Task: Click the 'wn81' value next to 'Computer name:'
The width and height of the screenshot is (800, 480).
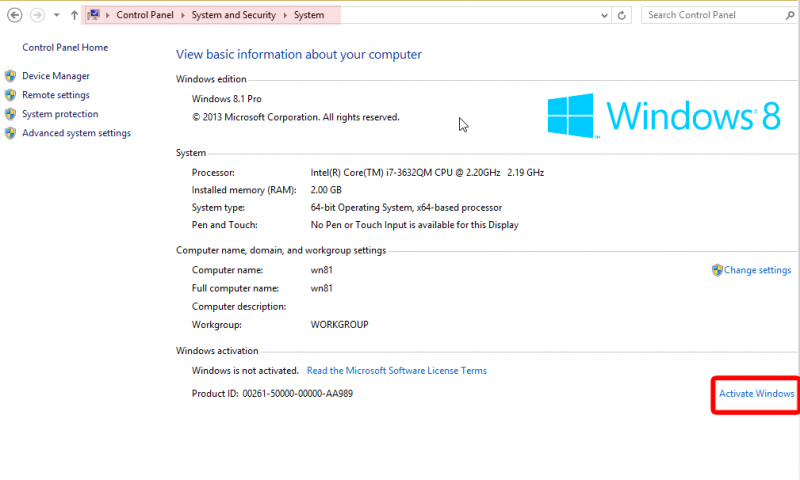Action: click(x=321, y=270)
